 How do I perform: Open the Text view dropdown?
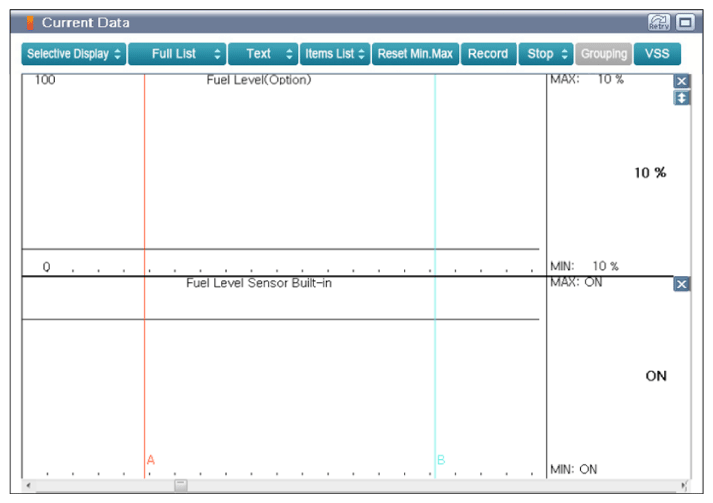tap(263, 54)
